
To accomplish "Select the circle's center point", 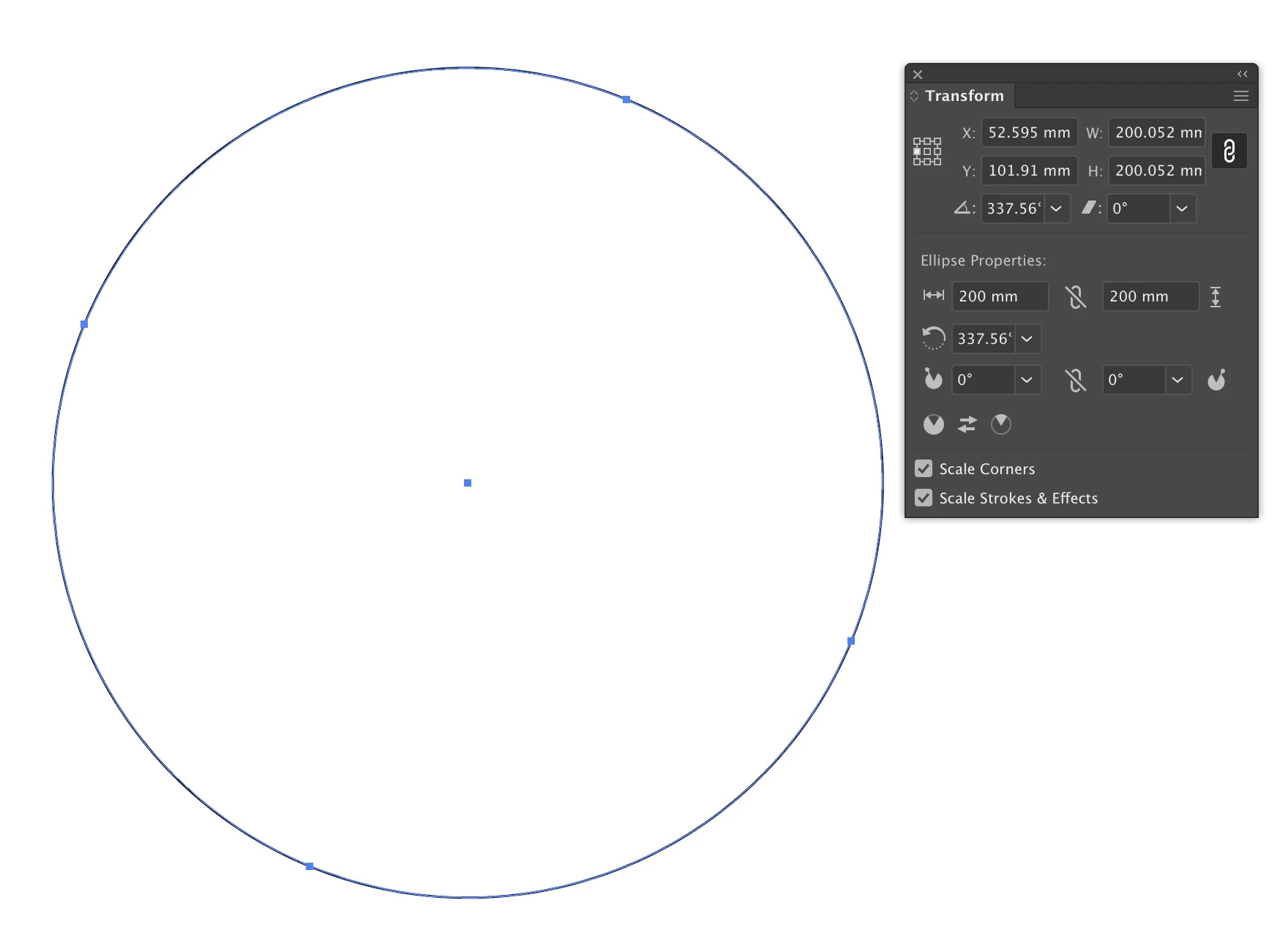I will point(468,483).
